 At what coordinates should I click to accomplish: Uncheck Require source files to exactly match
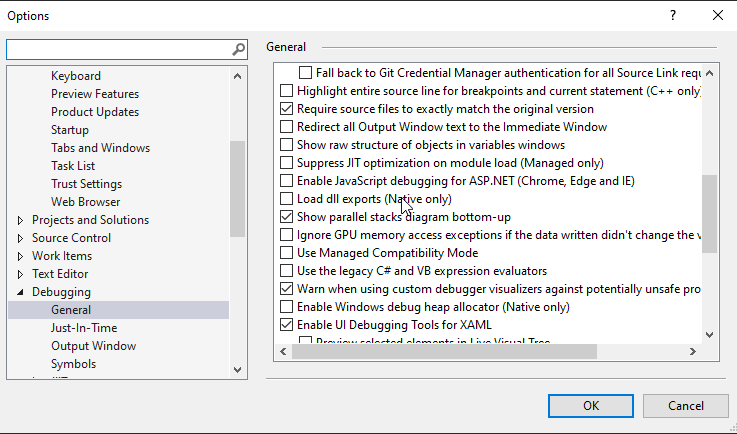286,109
